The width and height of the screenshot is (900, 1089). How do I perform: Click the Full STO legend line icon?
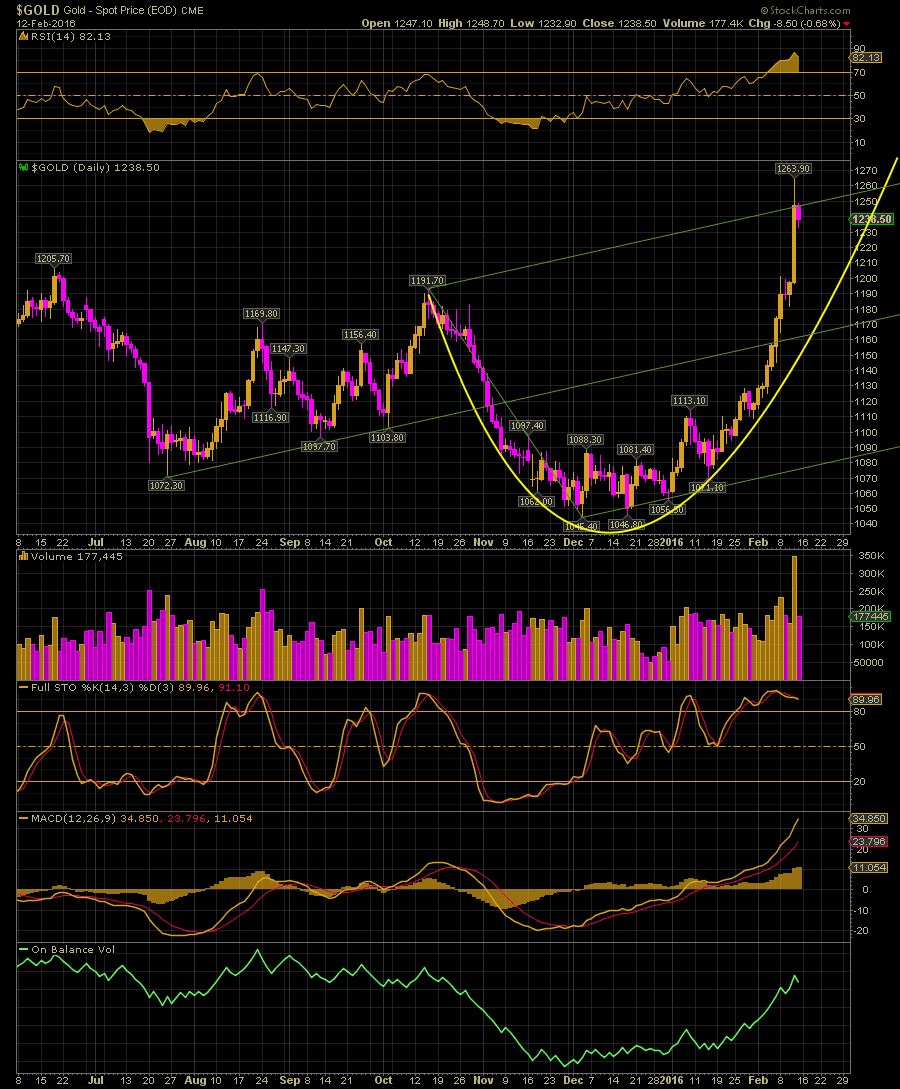coord(23,687)
